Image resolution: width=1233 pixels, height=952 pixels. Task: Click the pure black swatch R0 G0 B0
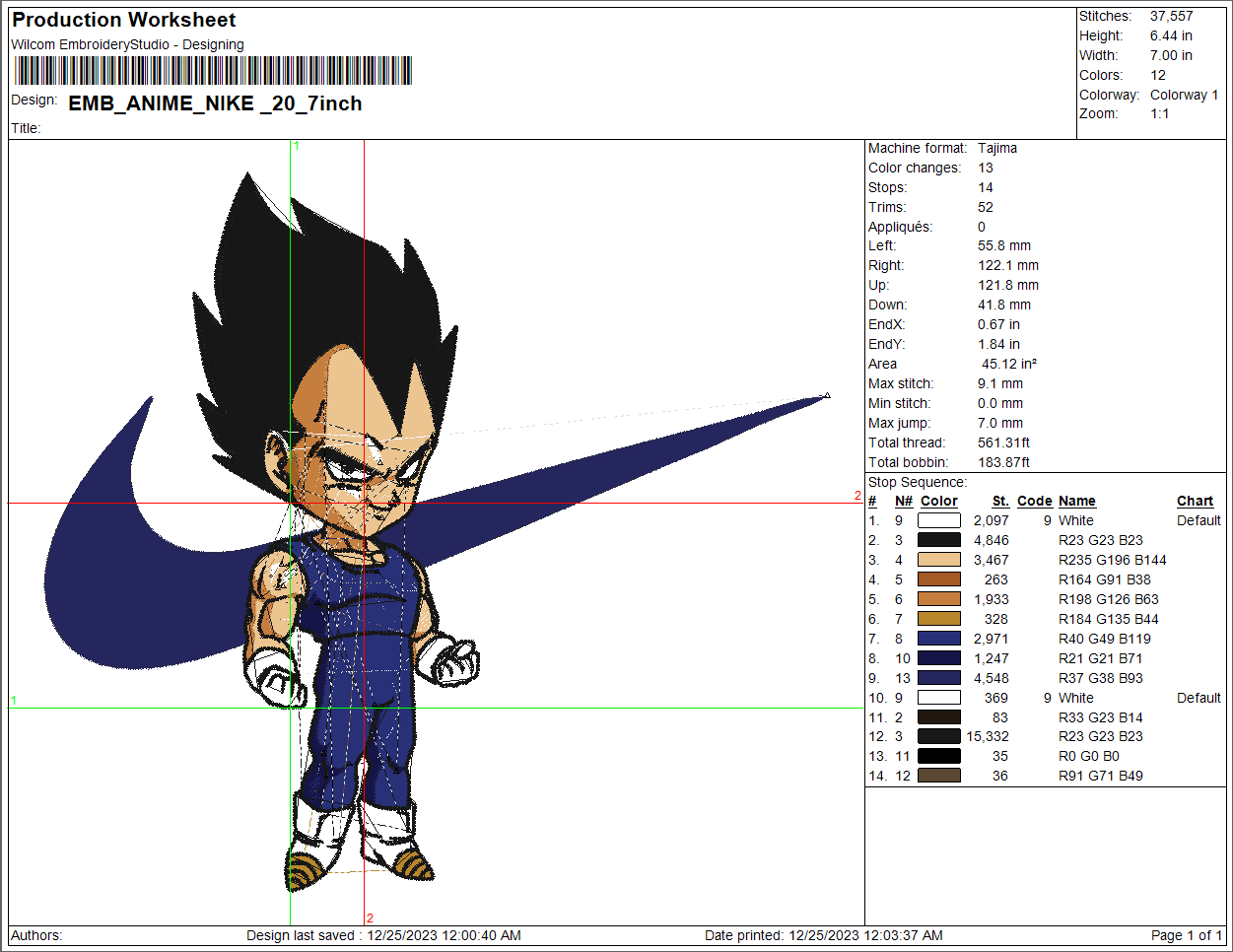coord(938,756)
